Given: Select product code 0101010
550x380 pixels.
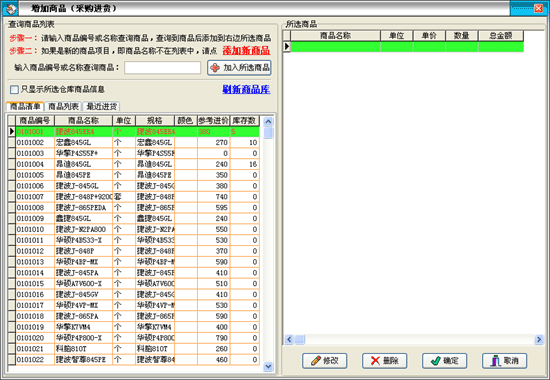Looking at the screenshot, I should (x=30, y=229).
